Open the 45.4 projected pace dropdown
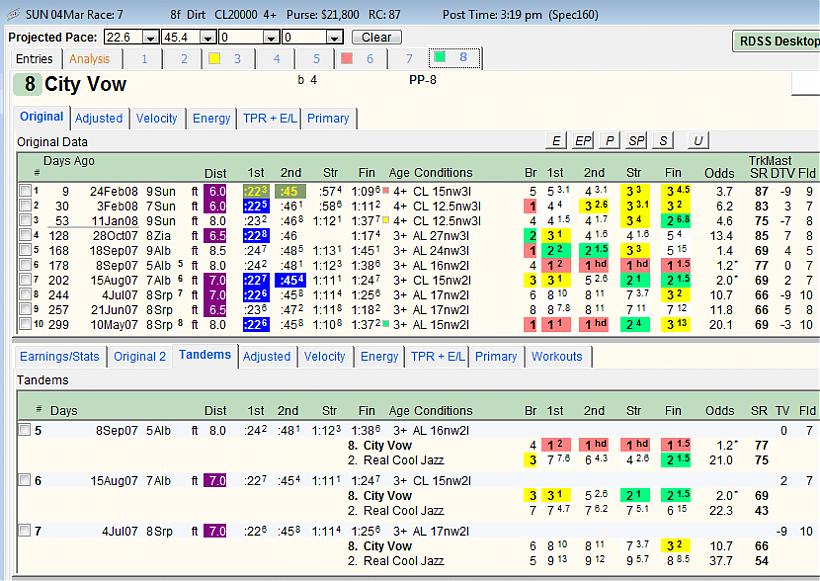This screenshot has height=581, width=820. coord(208,38)
